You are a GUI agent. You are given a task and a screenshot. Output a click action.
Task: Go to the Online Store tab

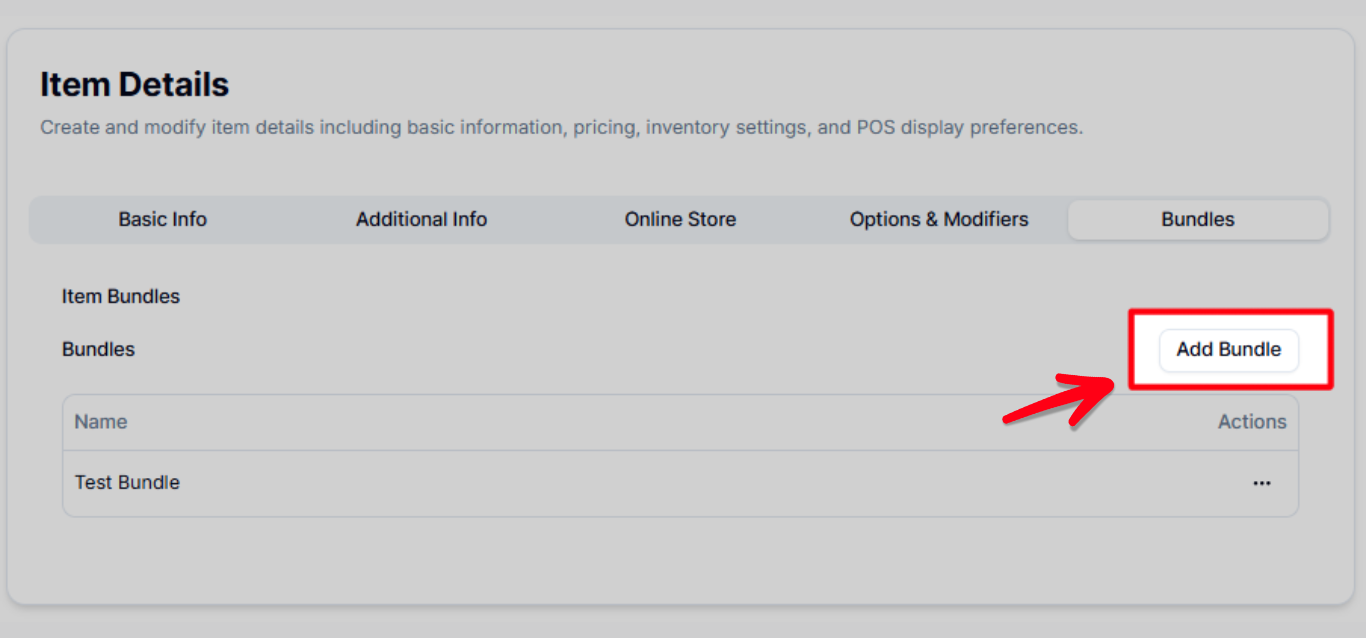(x=680, y=219)
